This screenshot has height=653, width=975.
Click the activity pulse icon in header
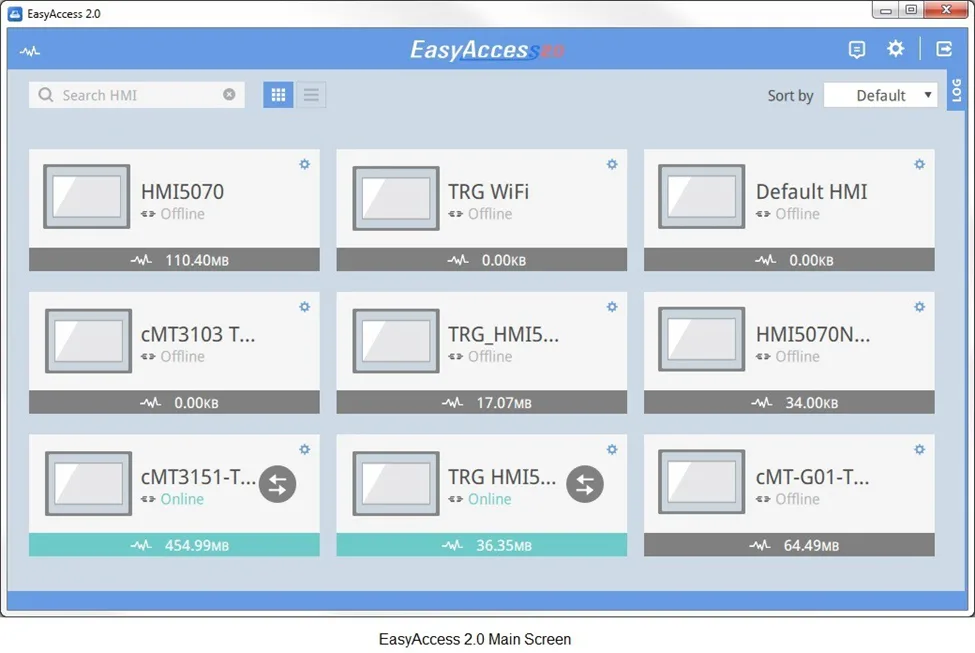point(29,51)
